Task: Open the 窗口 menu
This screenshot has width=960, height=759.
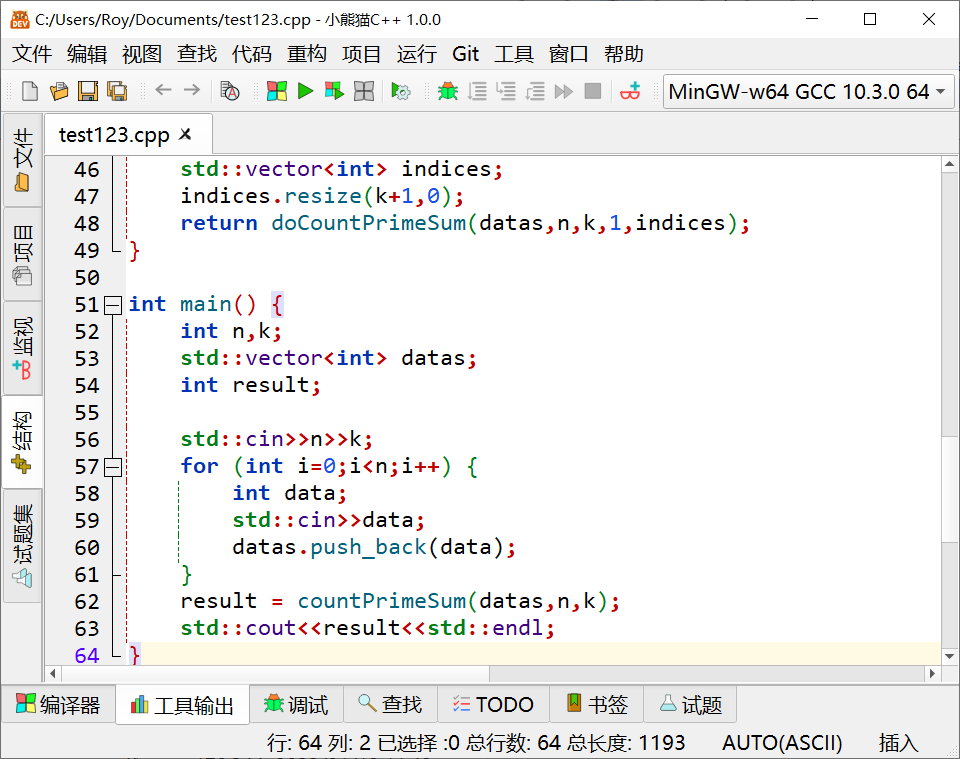Action: [x=568, y=54]
